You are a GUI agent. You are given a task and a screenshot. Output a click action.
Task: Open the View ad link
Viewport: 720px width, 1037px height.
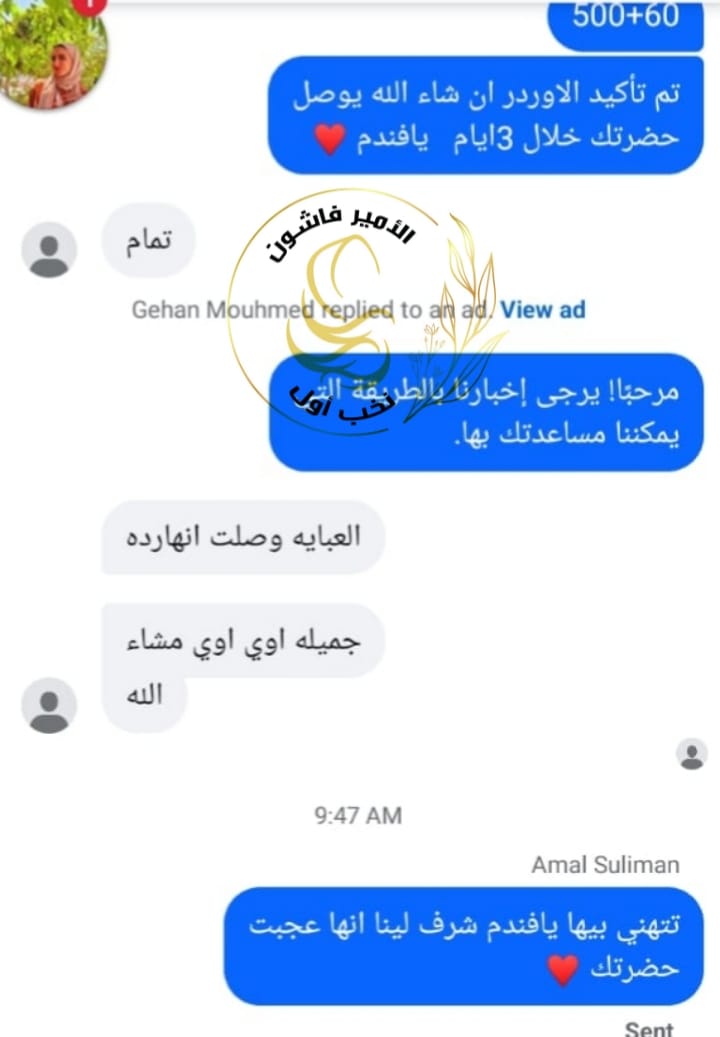[543, 310]
